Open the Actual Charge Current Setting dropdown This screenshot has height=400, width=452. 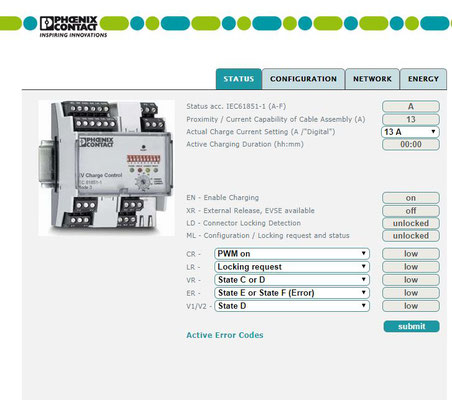410,132
